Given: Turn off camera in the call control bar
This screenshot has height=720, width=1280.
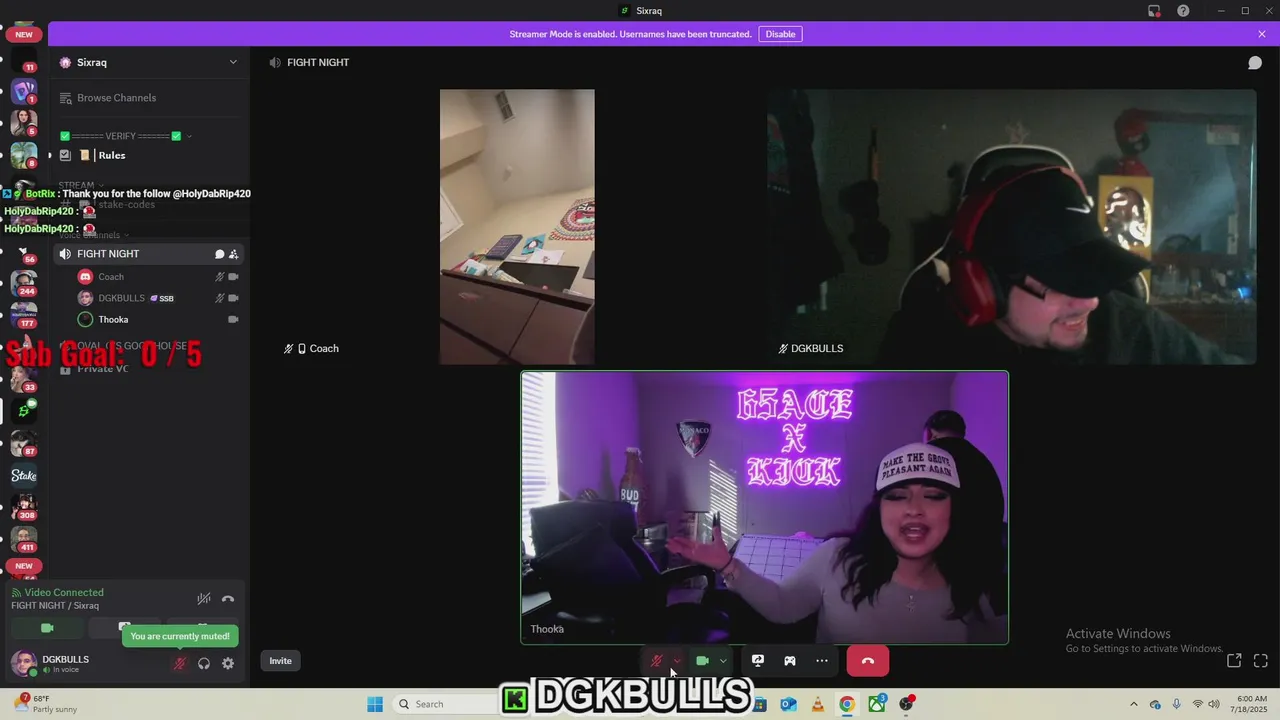Looking at the screenshot, I should [702, 661].
